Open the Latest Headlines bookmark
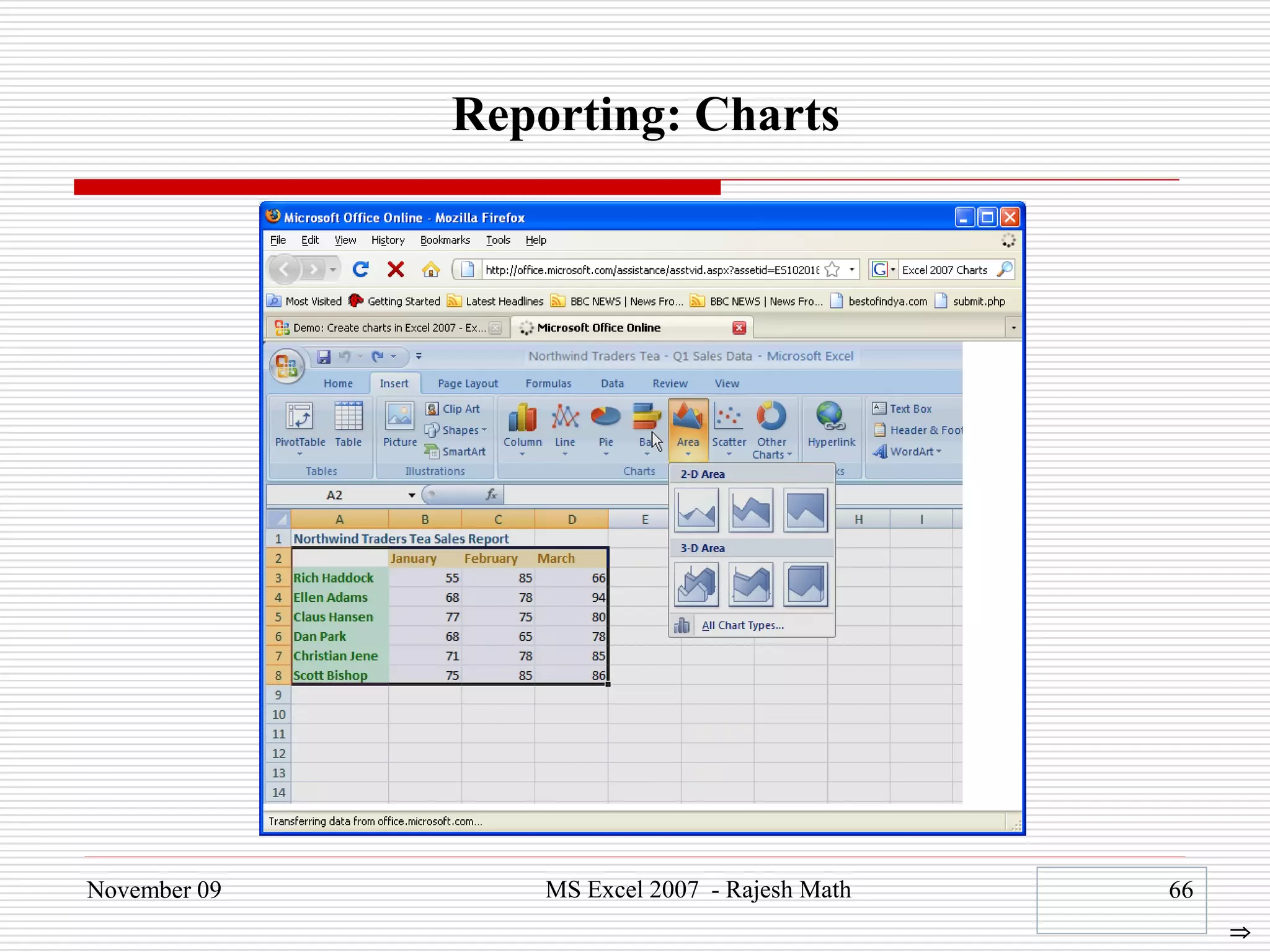This screenshot has height=952, width=1270. (x=495, y=301)
